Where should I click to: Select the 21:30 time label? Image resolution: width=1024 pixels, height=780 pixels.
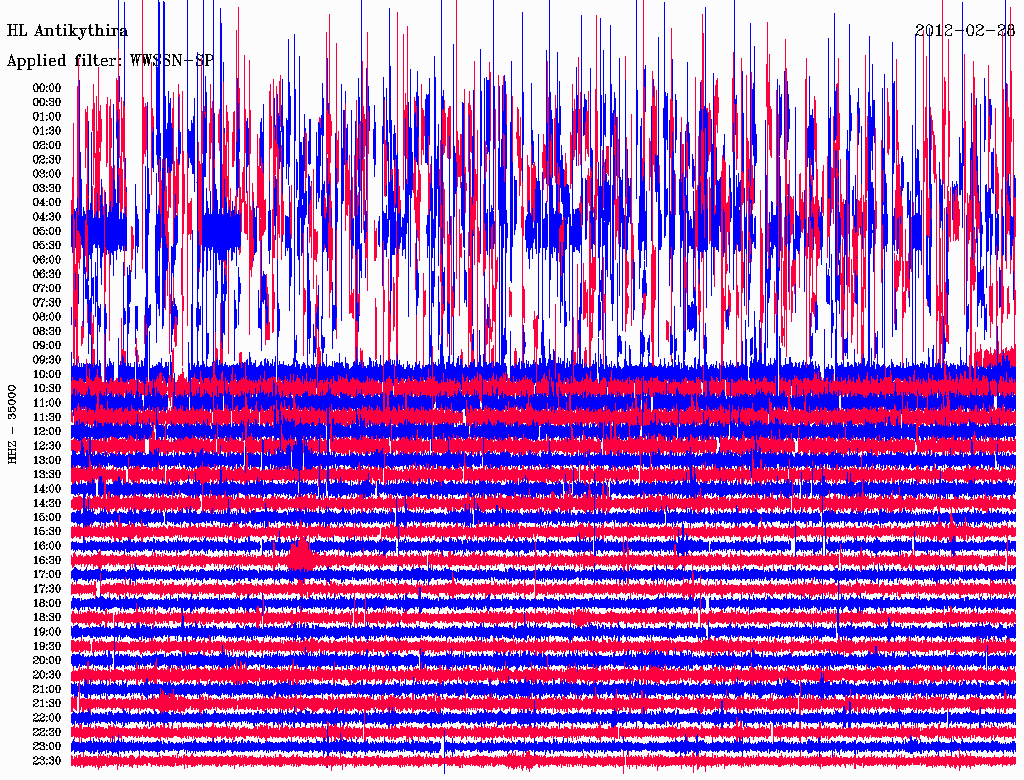pyautogui.click(x=47, y=704)
